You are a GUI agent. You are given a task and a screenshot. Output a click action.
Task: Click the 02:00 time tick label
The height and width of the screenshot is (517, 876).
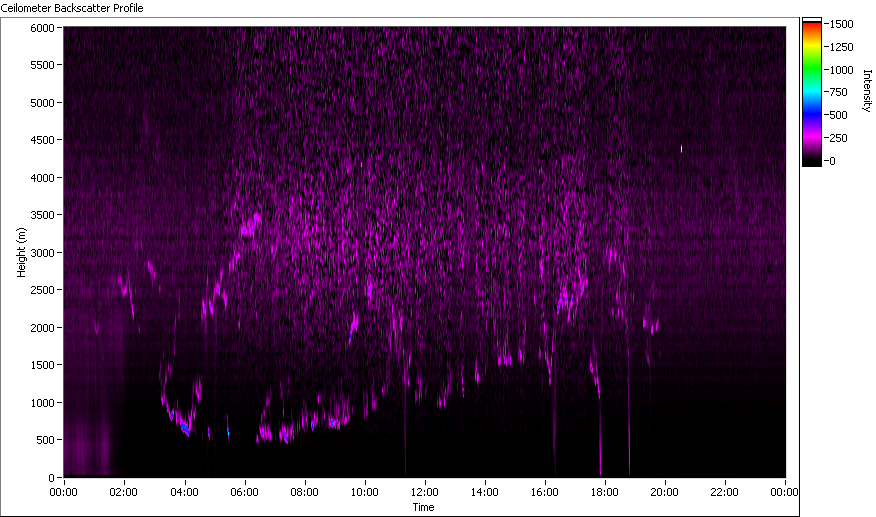coord(123,492)
